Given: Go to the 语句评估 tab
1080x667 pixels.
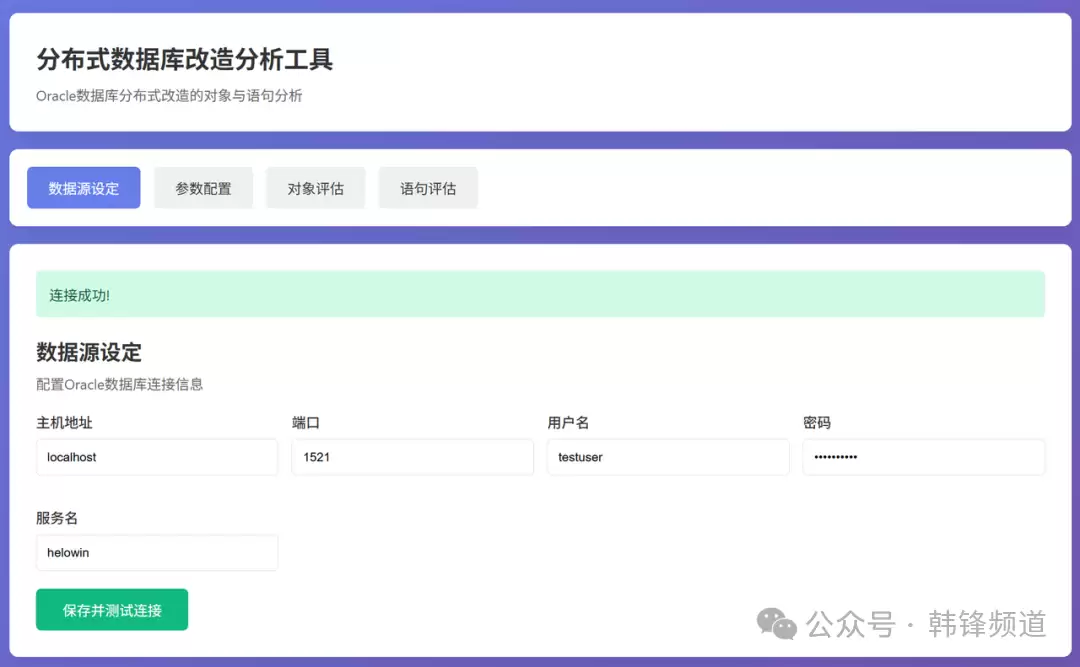Looking at the screenshot, I should pos(428,188).
